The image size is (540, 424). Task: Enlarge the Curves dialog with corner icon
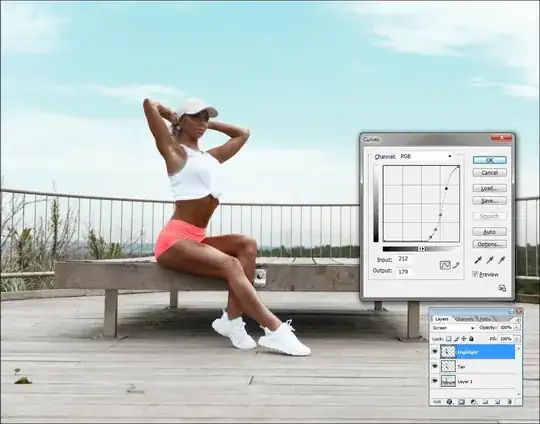[x=502, y=288]
